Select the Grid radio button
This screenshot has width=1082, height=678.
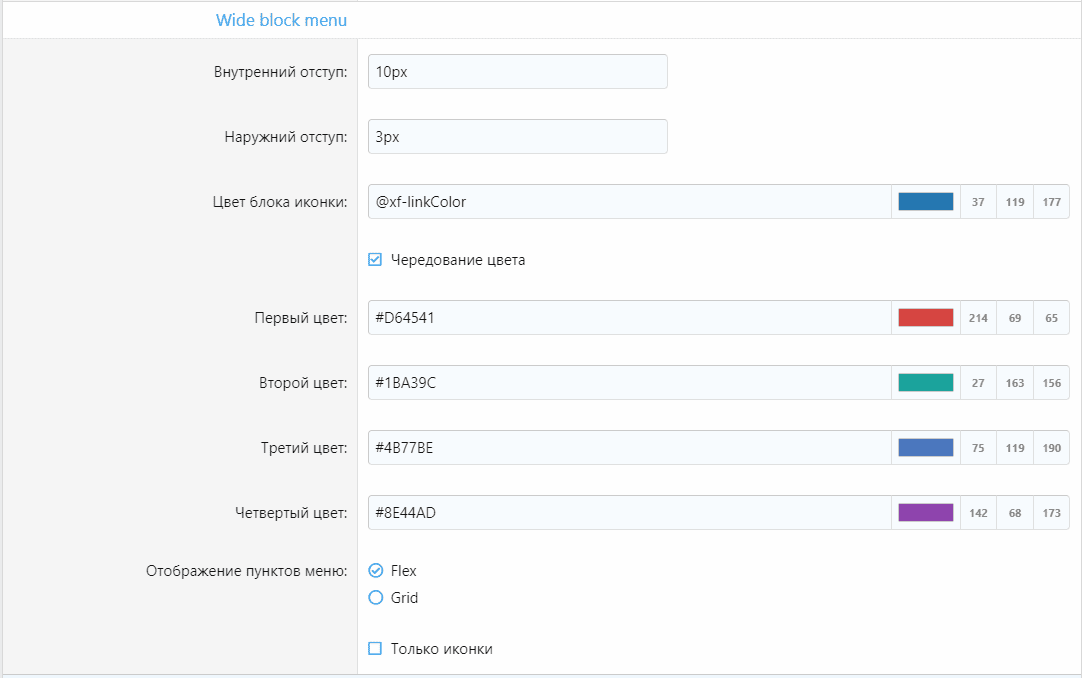[x=376, y=598]
